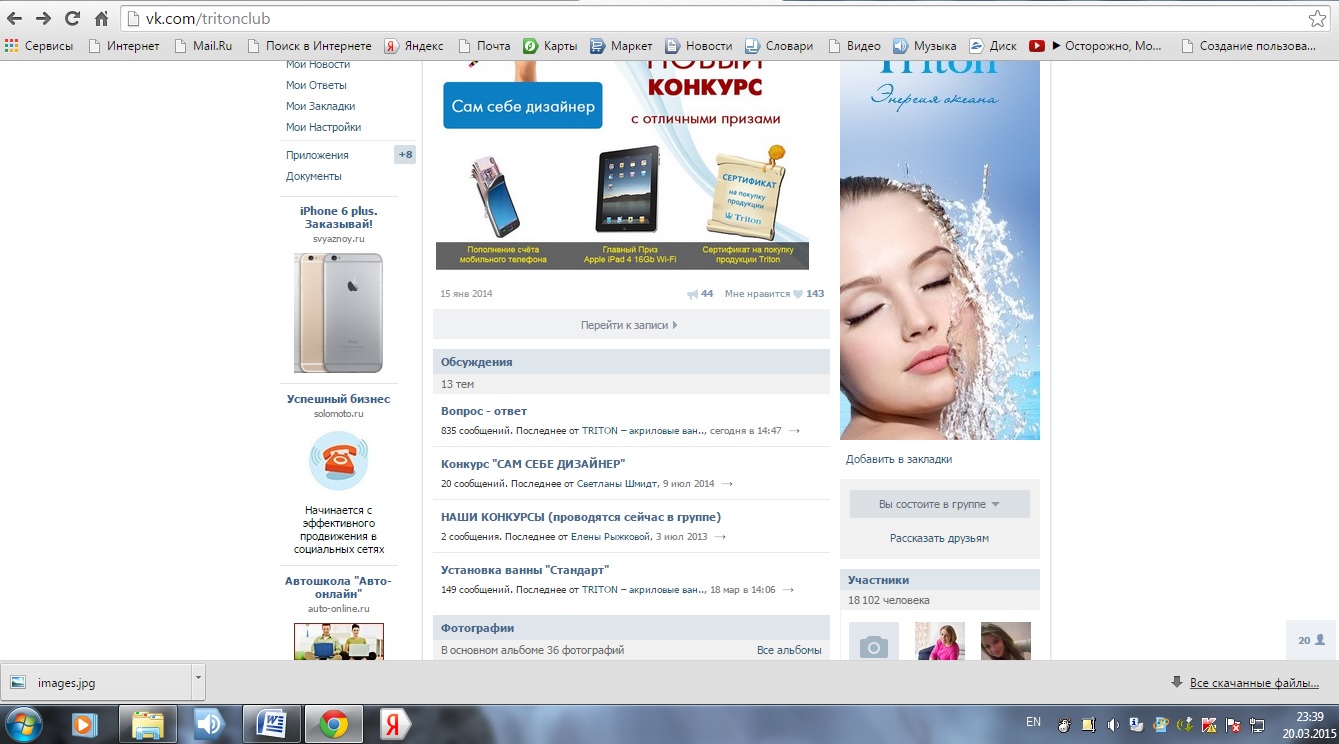
Task: Click the Сам себе дизайнер blue banner button
Action: 523,106
